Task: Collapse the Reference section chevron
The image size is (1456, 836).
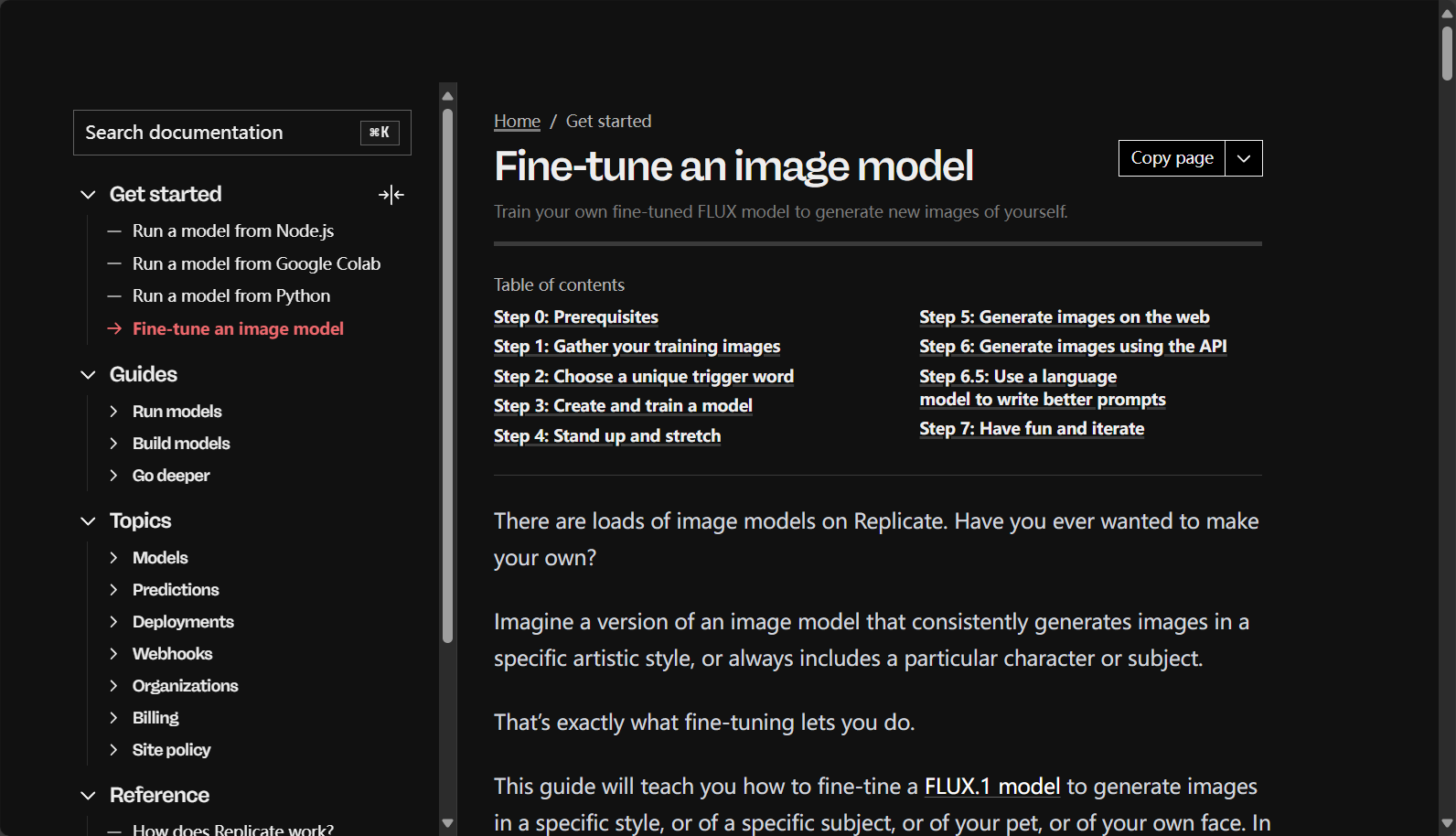Action: pos(88,796)
